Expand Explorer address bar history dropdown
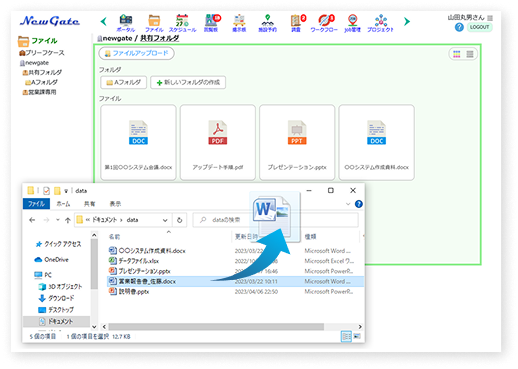The width and height of the screenshot is (518, 369). (x=165, y=220)
